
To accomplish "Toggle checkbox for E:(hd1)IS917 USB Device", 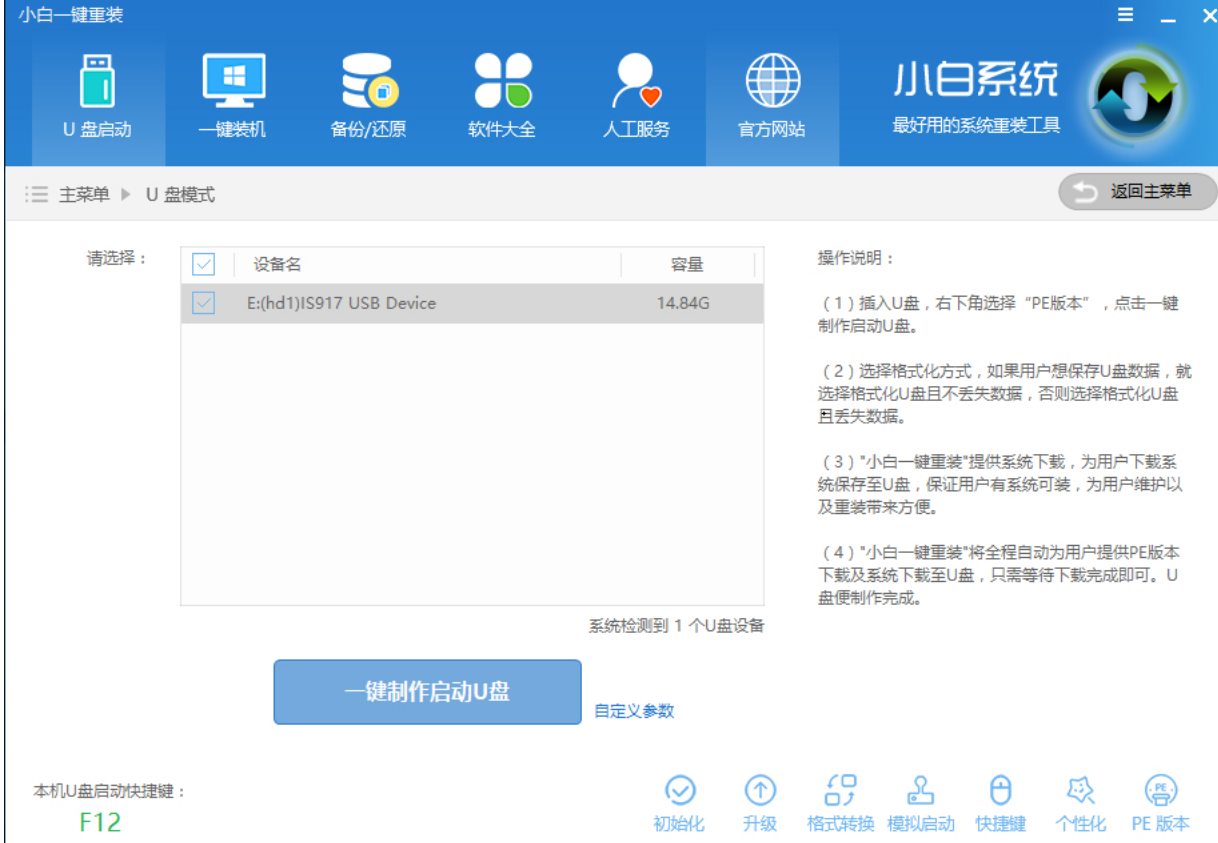I will 204,303.
